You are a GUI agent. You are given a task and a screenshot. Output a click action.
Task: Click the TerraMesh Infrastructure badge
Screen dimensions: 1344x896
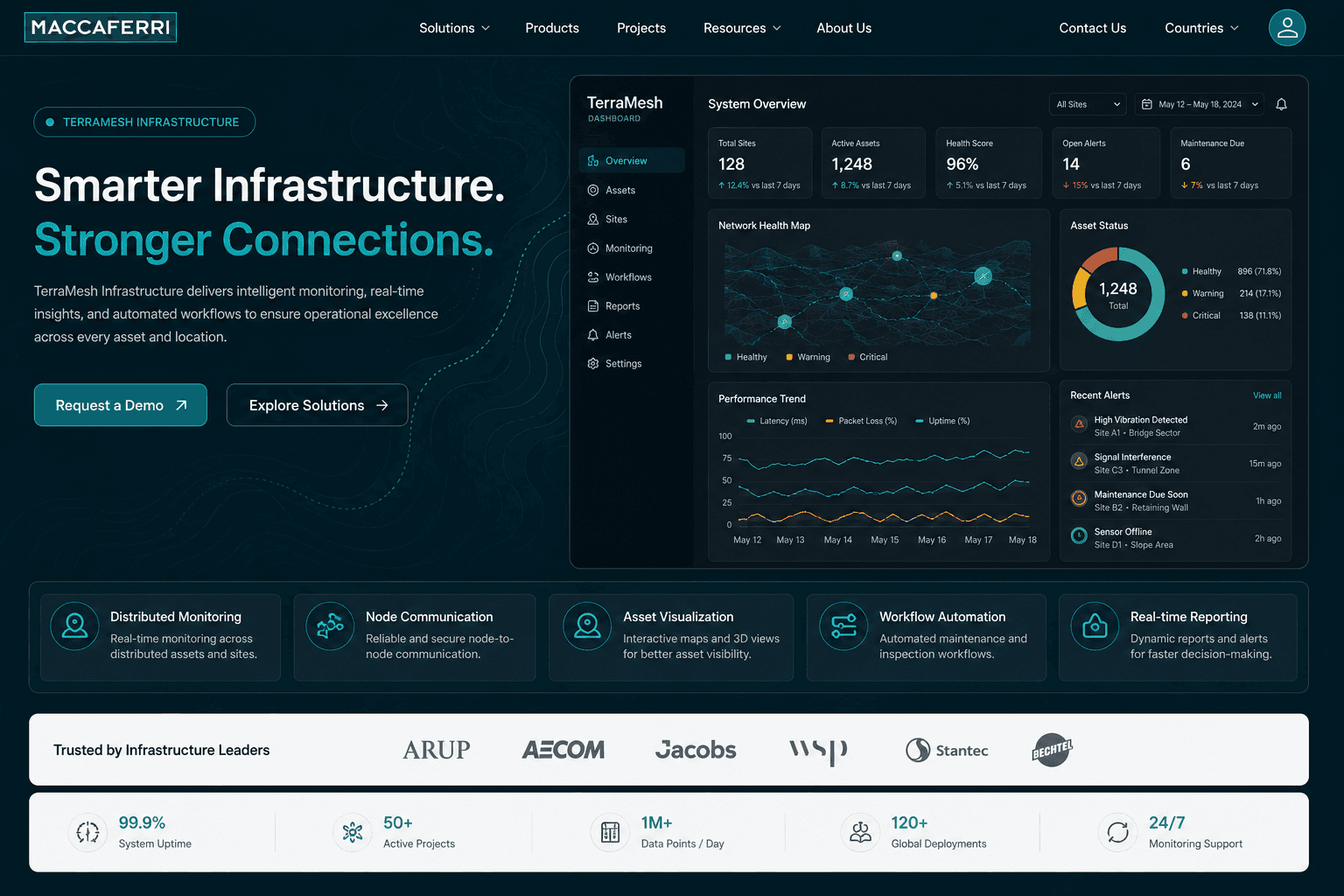coord(144,122)
